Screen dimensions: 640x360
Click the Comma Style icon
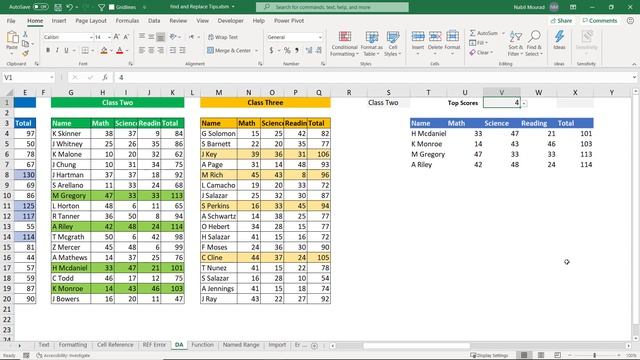[x=297, y=50]
